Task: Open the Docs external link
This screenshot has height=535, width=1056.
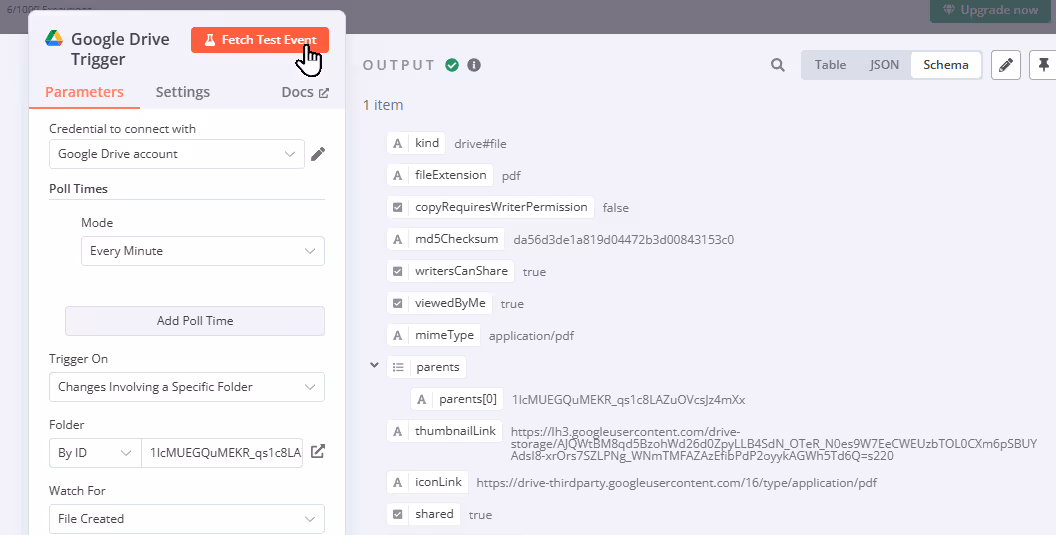Action: pos(305,92)
